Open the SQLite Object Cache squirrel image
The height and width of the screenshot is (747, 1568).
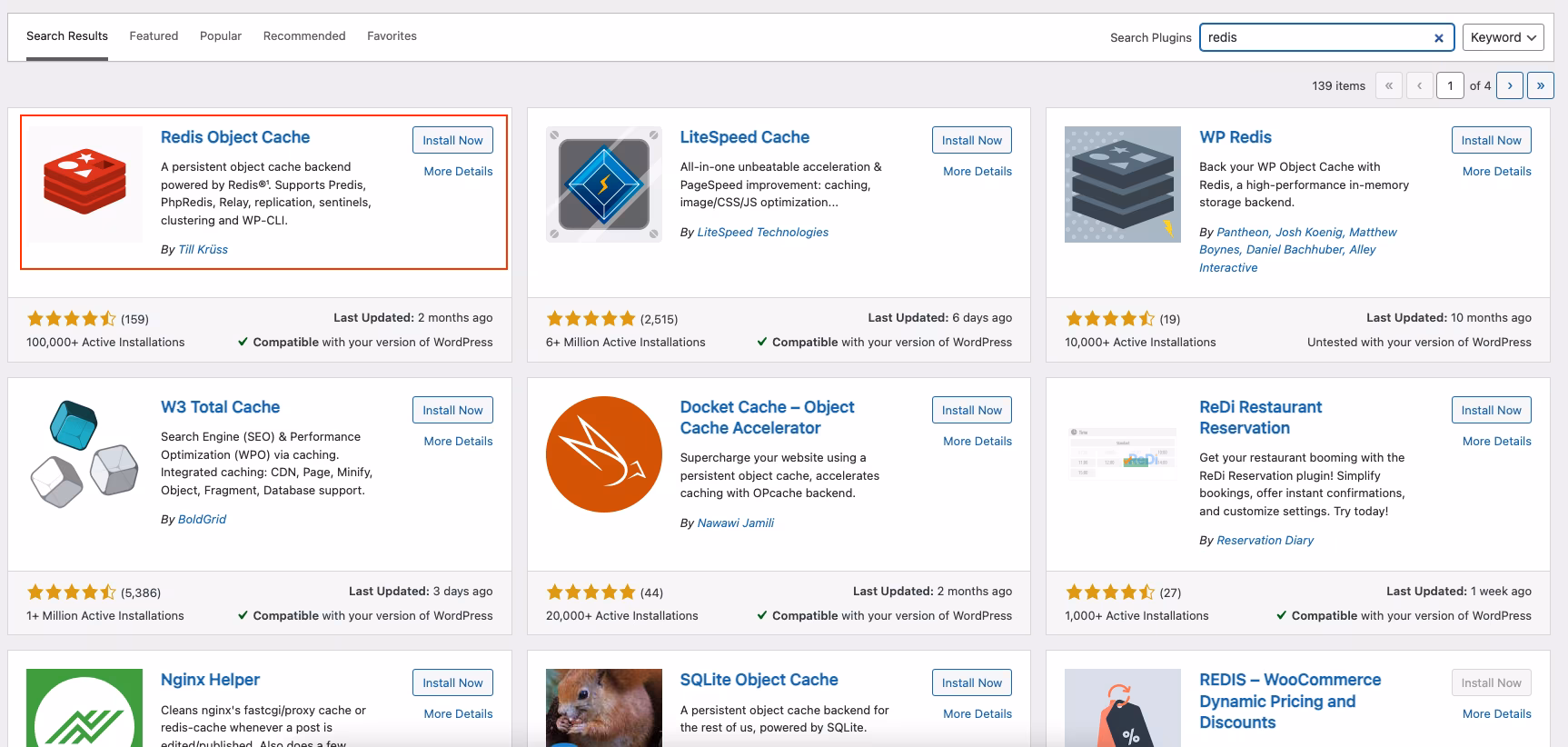[x=604, y=708]
